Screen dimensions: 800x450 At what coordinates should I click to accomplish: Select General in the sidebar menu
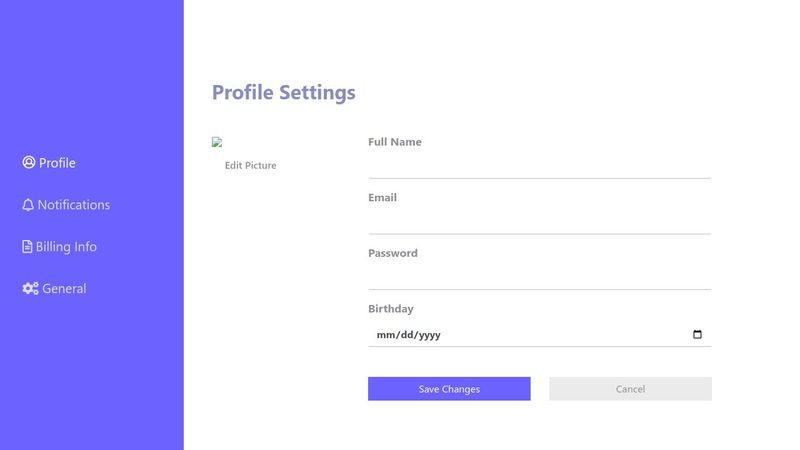tap(64, 289)
